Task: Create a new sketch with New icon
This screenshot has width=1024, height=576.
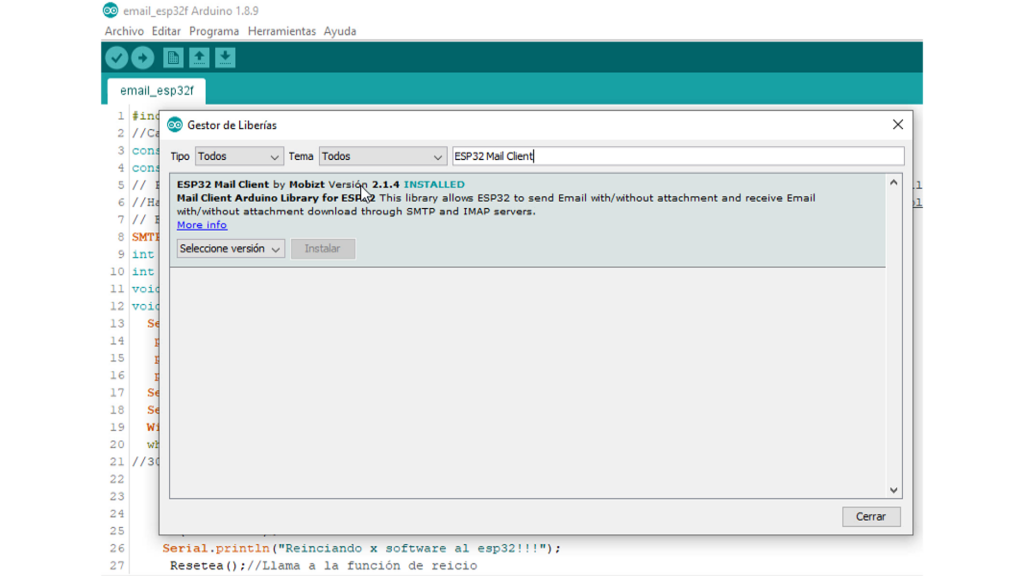Action: point(173,58)
